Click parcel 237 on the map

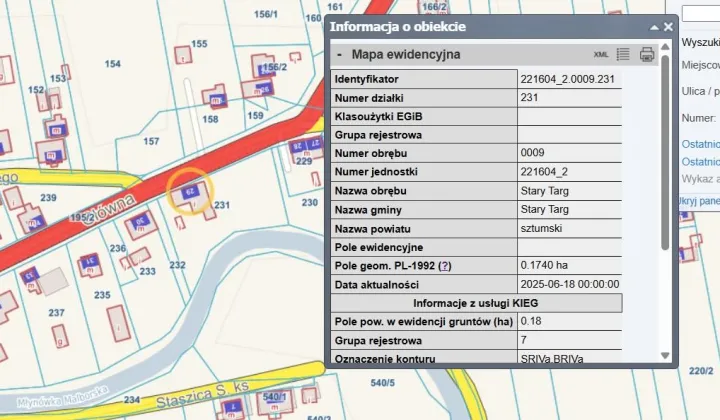[x=56, y=313]
